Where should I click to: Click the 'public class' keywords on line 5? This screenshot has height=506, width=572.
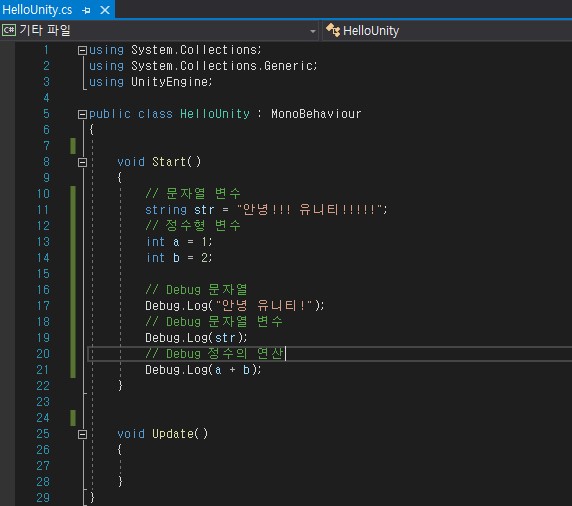131,114
